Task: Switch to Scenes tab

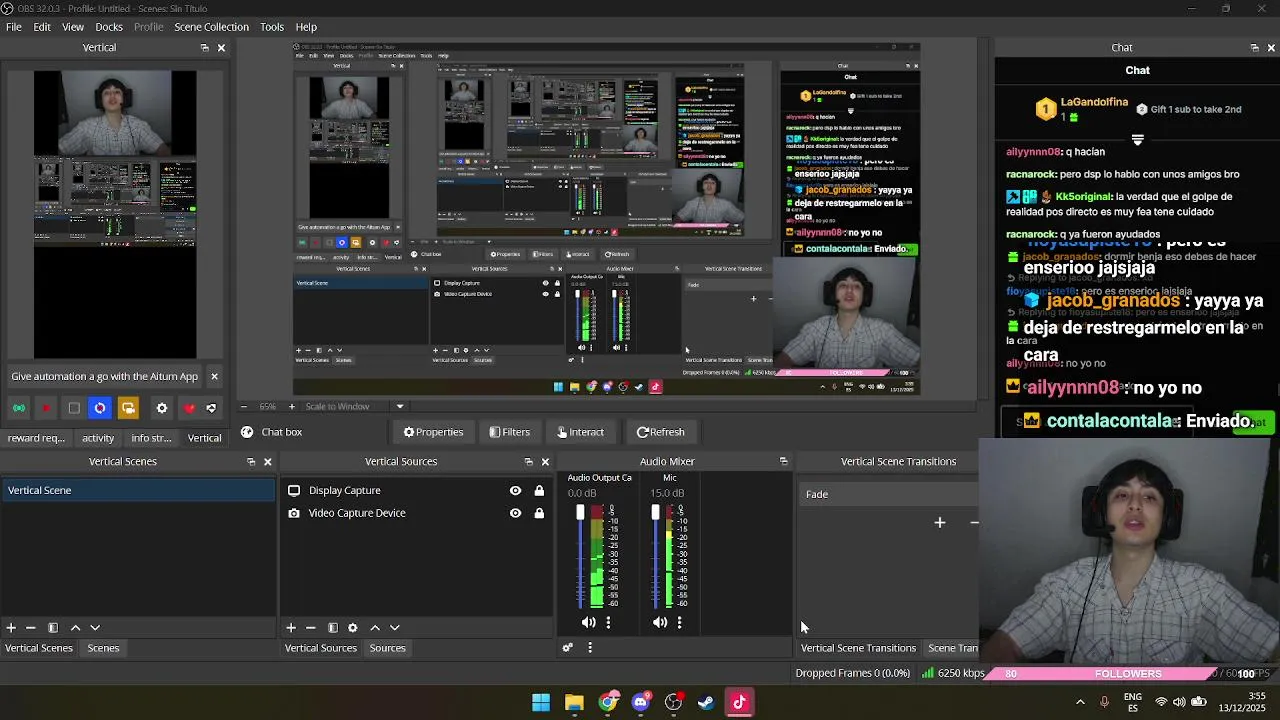Action: [103, 648]
